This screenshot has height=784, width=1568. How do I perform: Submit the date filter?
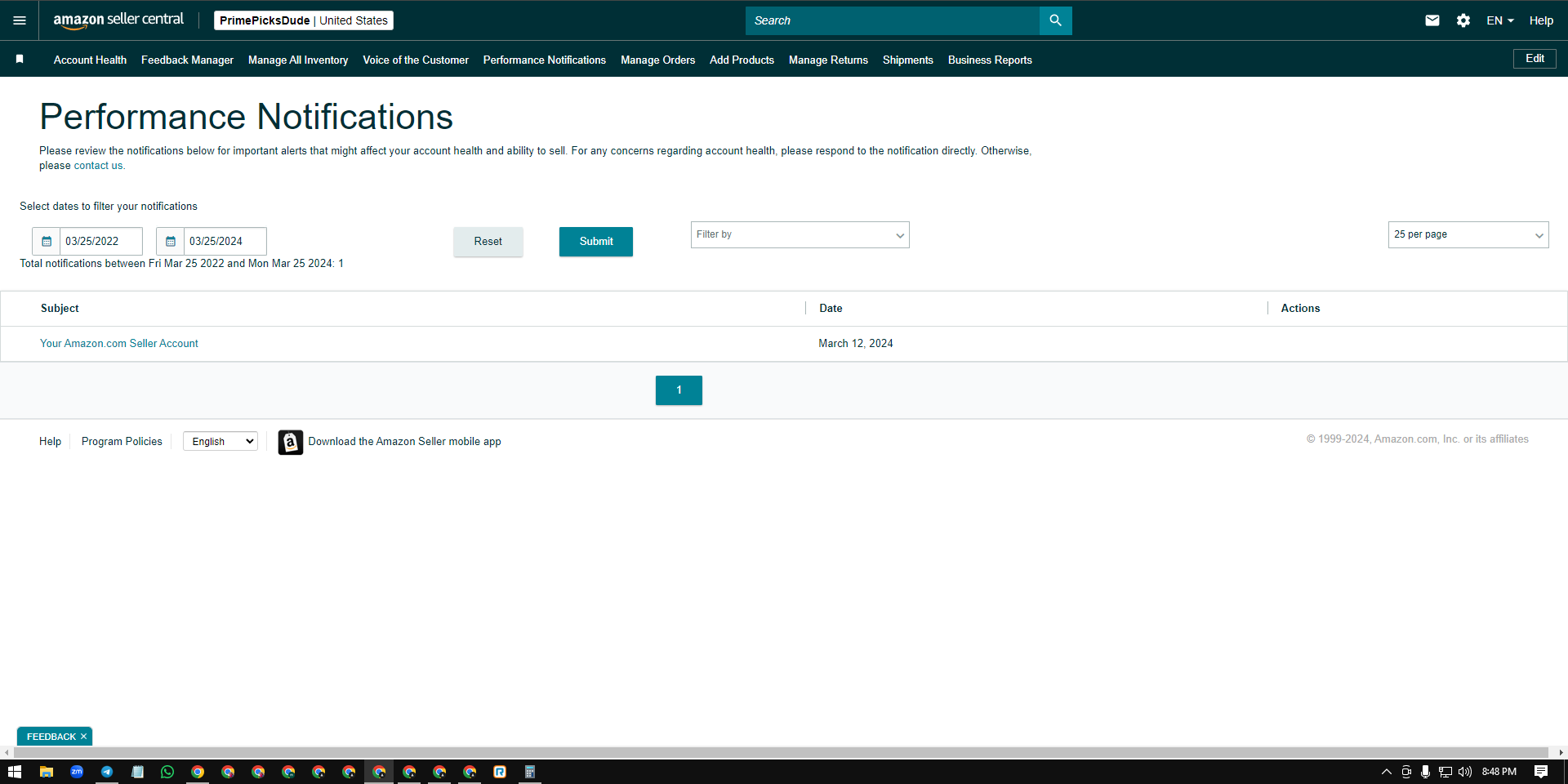coord(596,242)
